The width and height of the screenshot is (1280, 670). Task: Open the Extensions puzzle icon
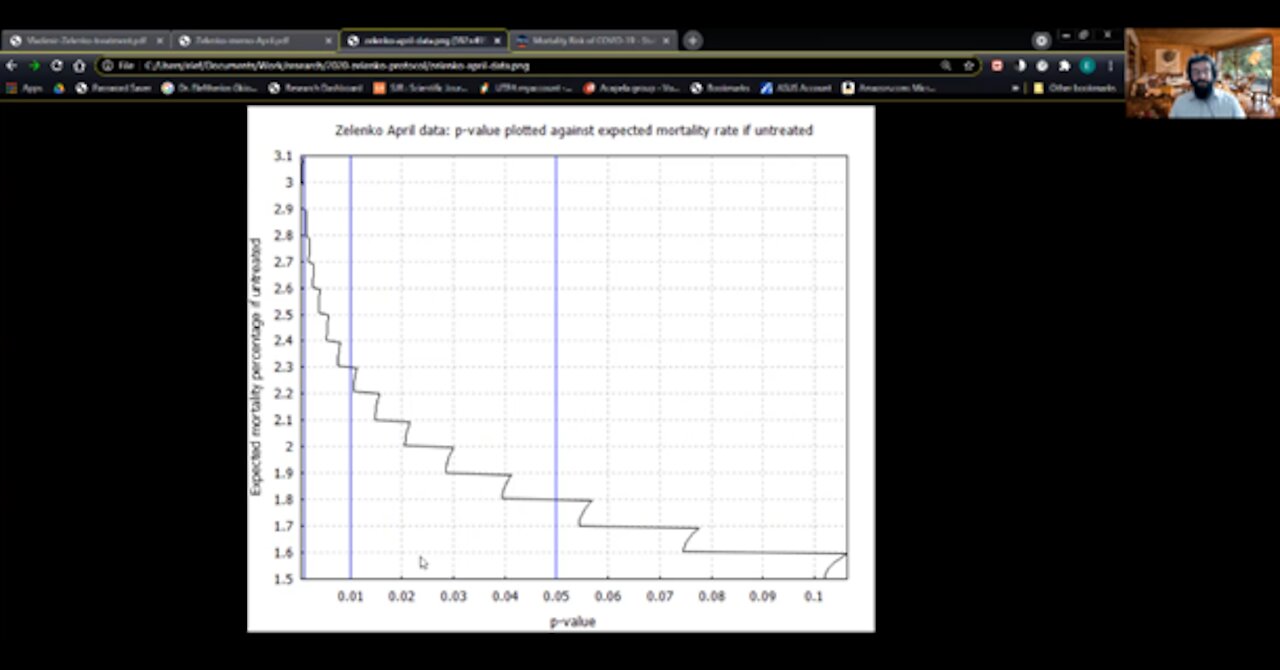1064,65
